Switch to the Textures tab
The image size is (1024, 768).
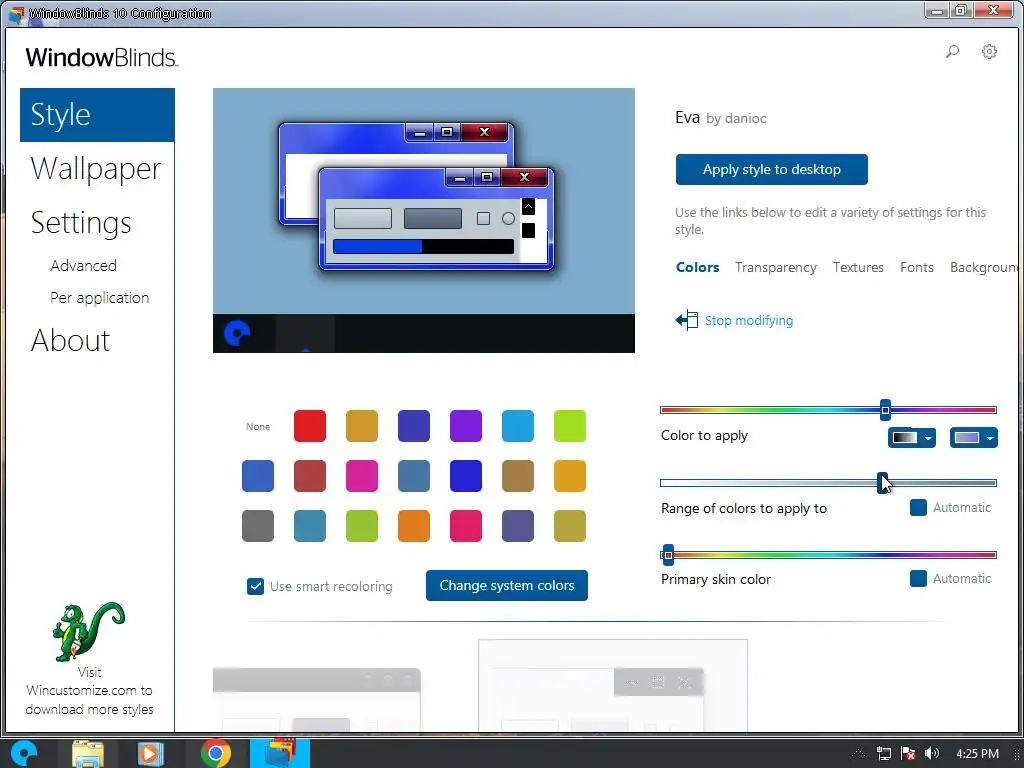pos(858,267)
